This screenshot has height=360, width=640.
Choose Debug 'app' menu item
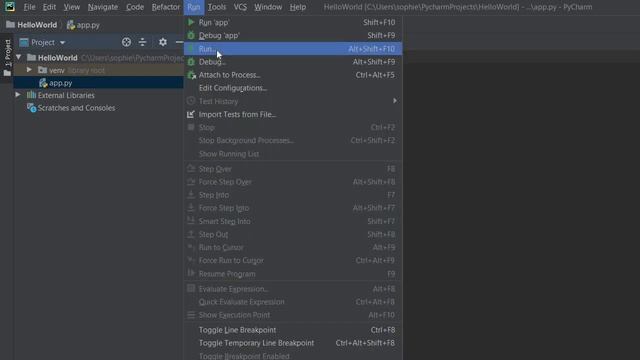293,36
